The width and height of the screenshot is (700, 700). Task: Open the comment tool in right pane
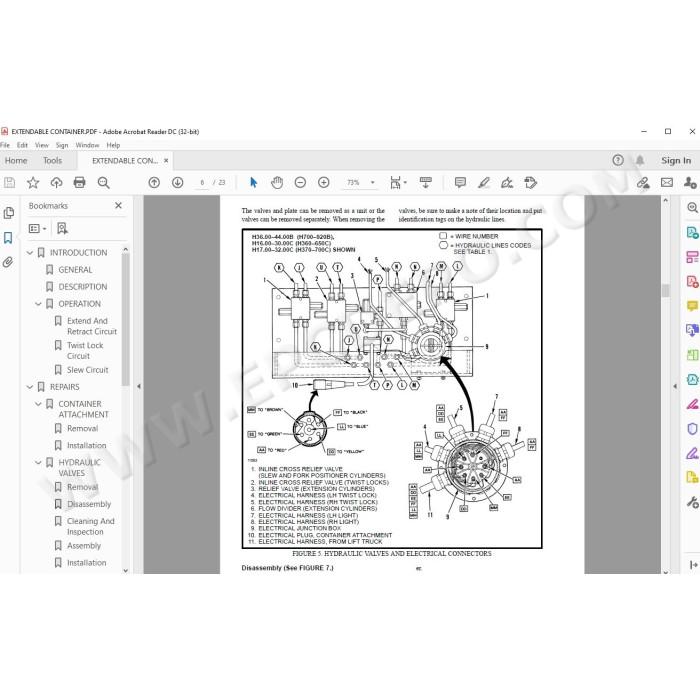click(692, 306)
